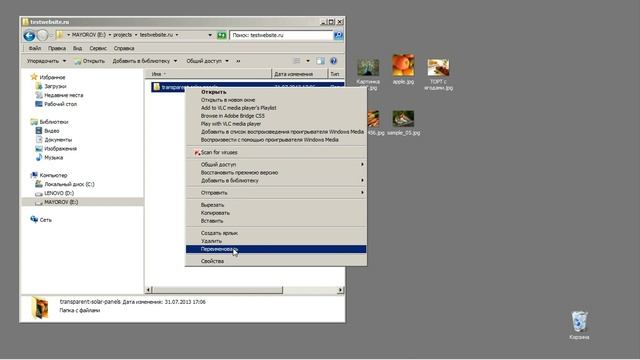The height and width of the screenshot is (360, 640).
Task: Choose Scan for viruses
Action: [276, 152]
